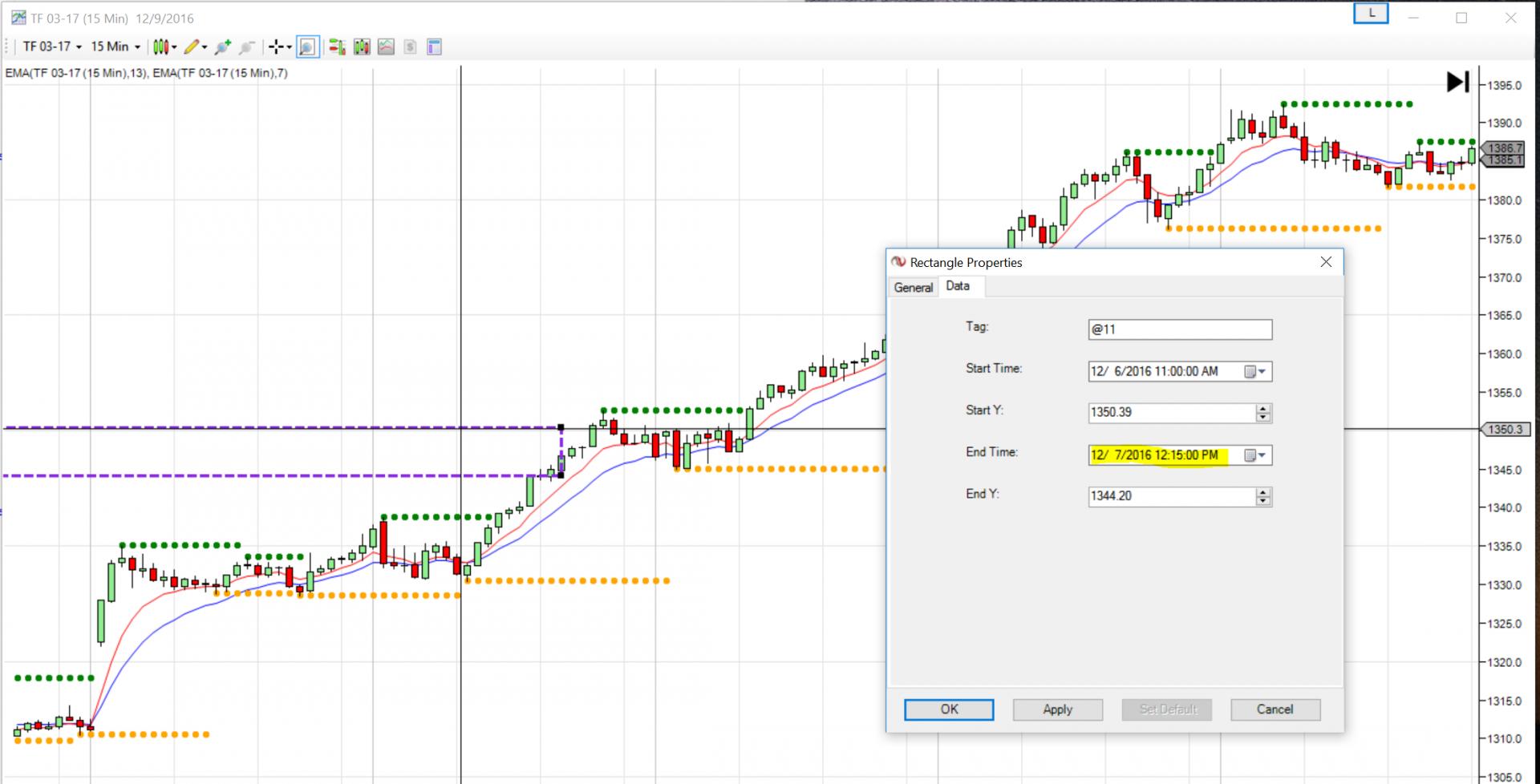Select the pencil drawing tools icon
This screenshot has height=784, width=1540.
tap(191, 47)
